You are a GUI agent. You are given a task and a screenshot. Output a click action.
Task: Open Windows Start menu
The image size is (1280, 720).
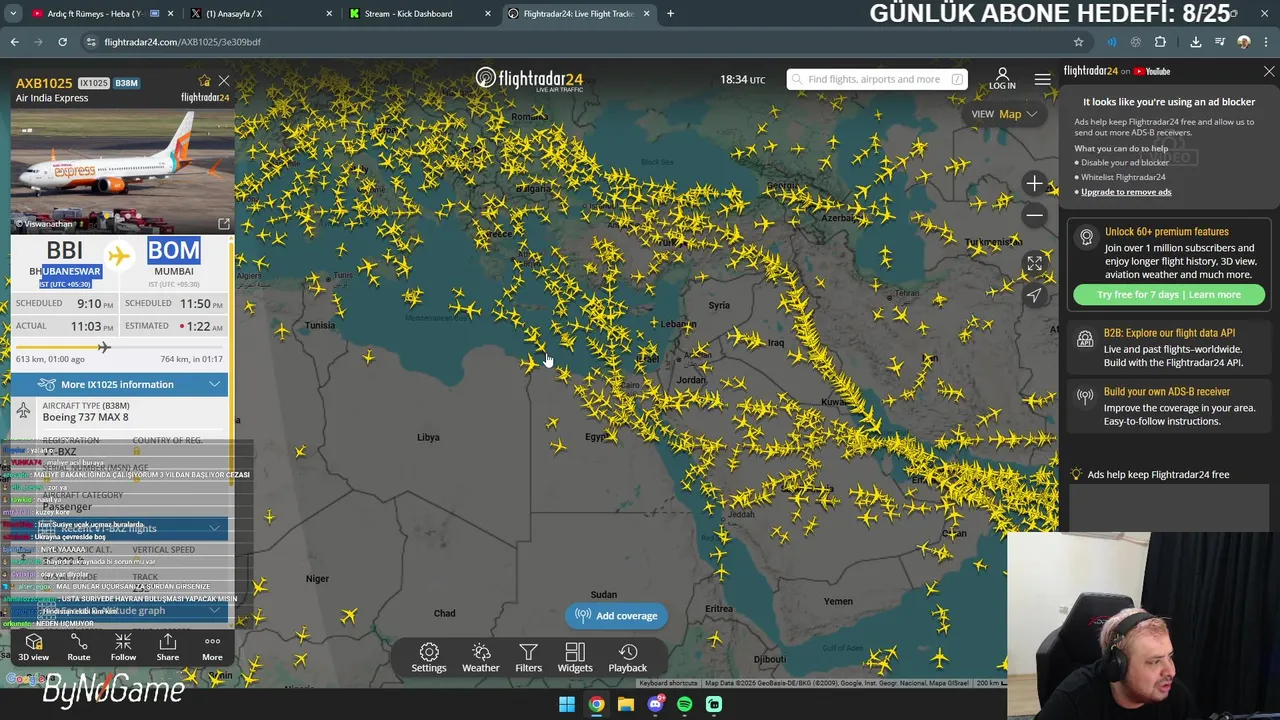coord(567,704)
